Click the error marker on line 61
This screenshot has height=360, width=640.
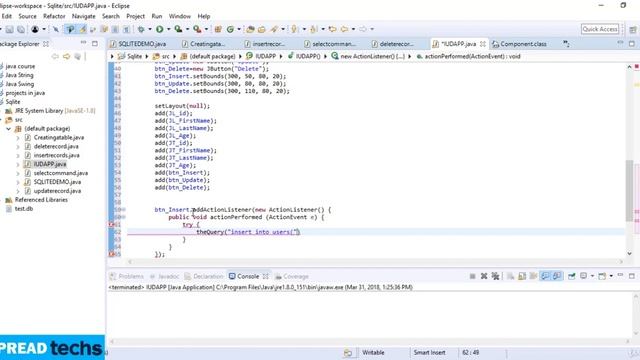pyautogui.click(x=111, y=224)
